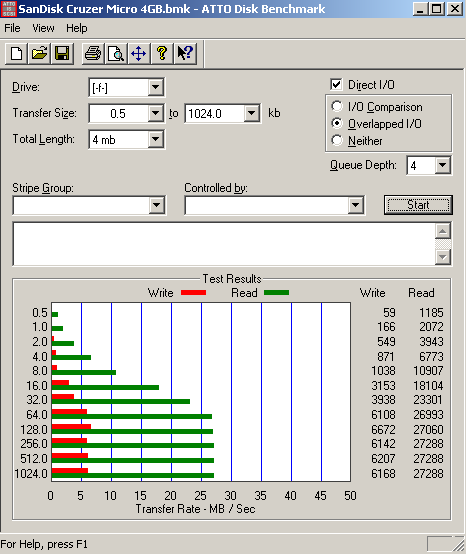Open Print Preview magnifier icon

pyautogui.click(x=116, y=54)
